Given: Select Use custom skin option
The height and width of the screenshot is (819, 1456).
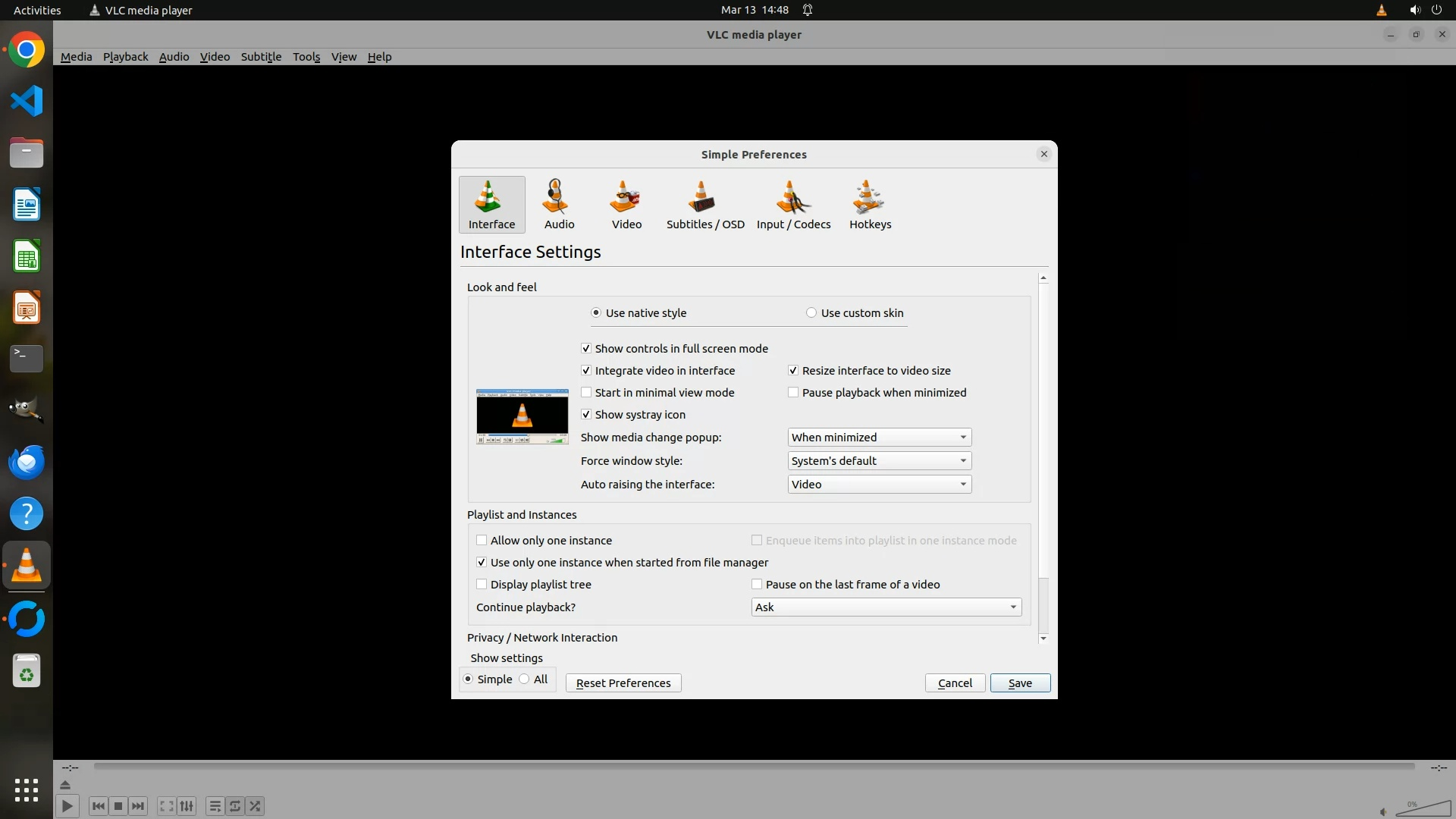Looking at the screenshot, I should coord(811,313).
